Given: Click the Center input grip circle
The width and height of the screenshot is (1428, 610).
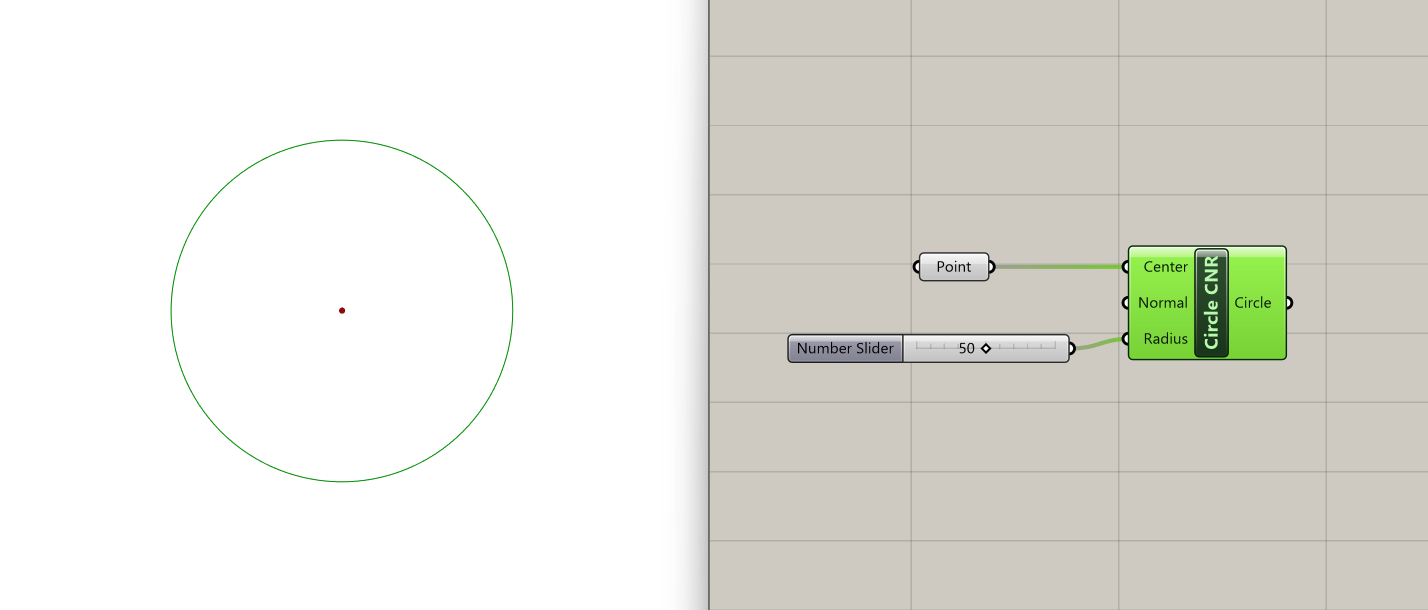Looking at the screenshot, I should (x=1126, y=267).
